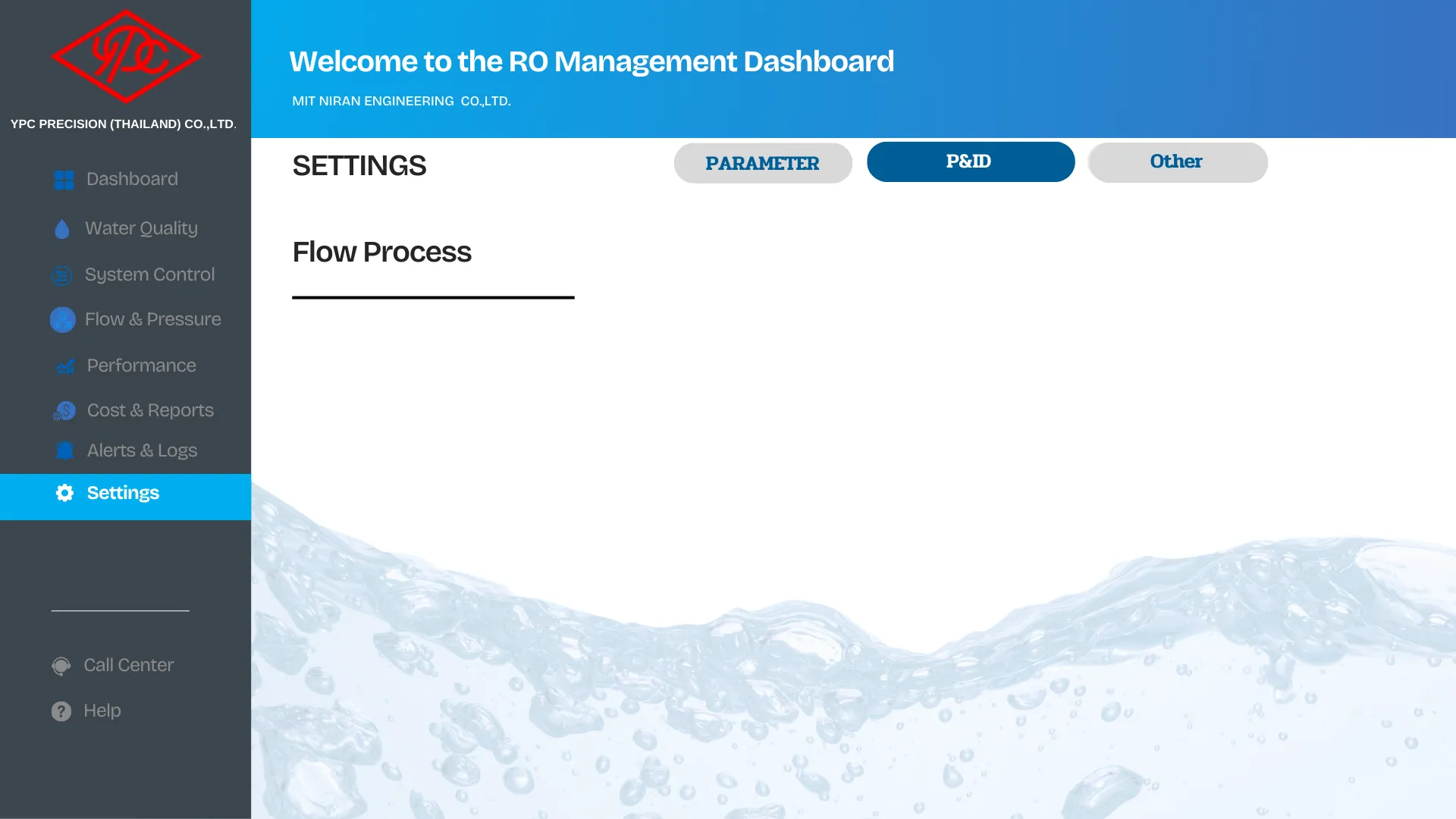Click the YPC diamond logo
This screenshot has height=819, width=1456.
click(126, 57)
